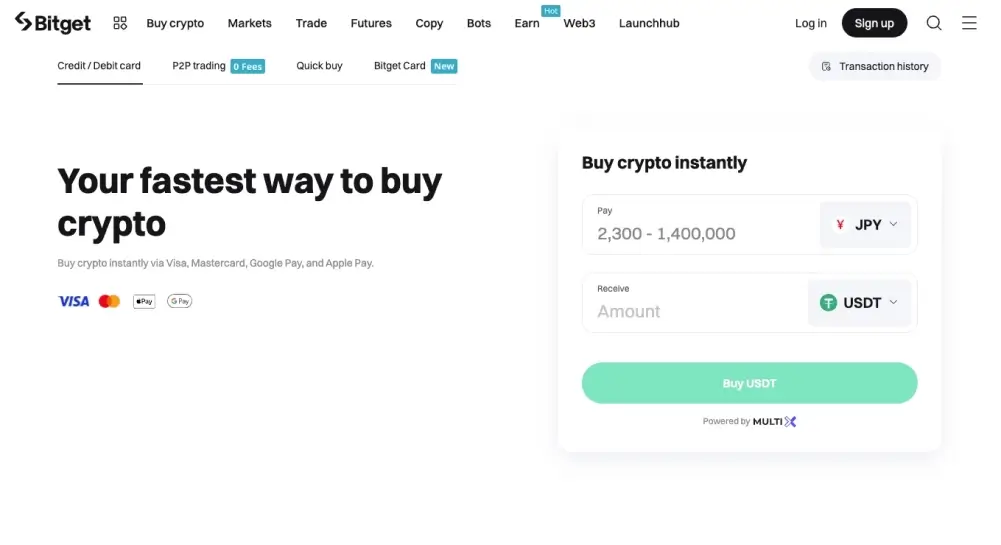The width and height of the screenshot is (1001, 545).
Task: Click the Apple Pay icon
Action: tap(144, 301)
